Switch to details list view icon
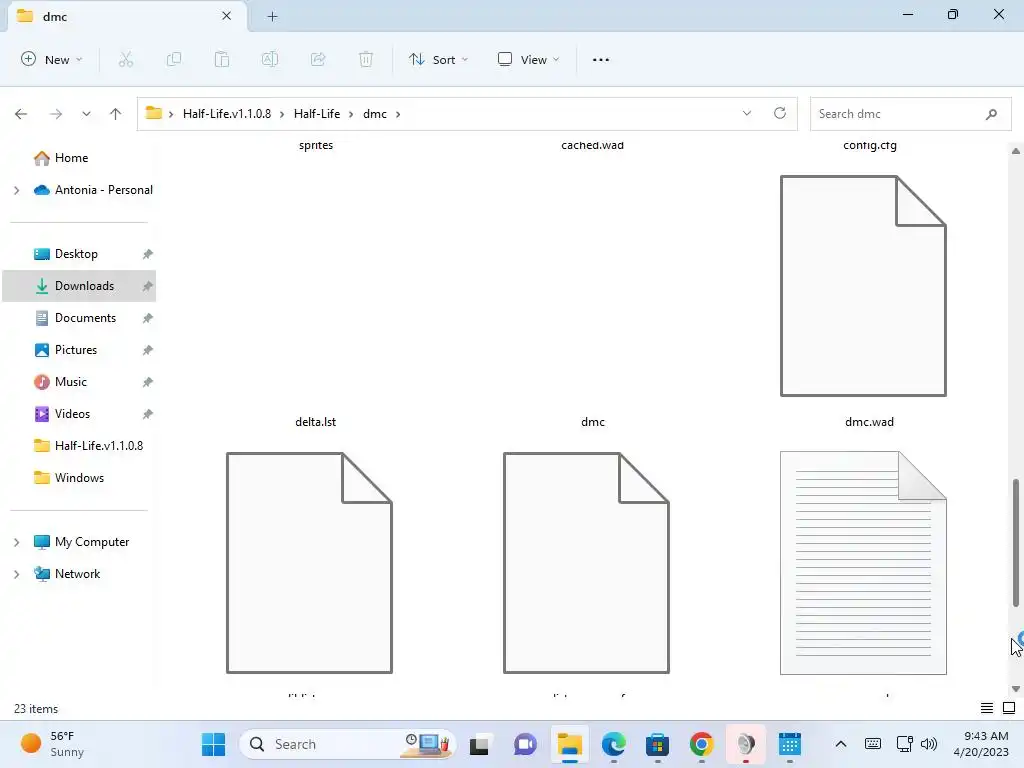 coord(987,708)
